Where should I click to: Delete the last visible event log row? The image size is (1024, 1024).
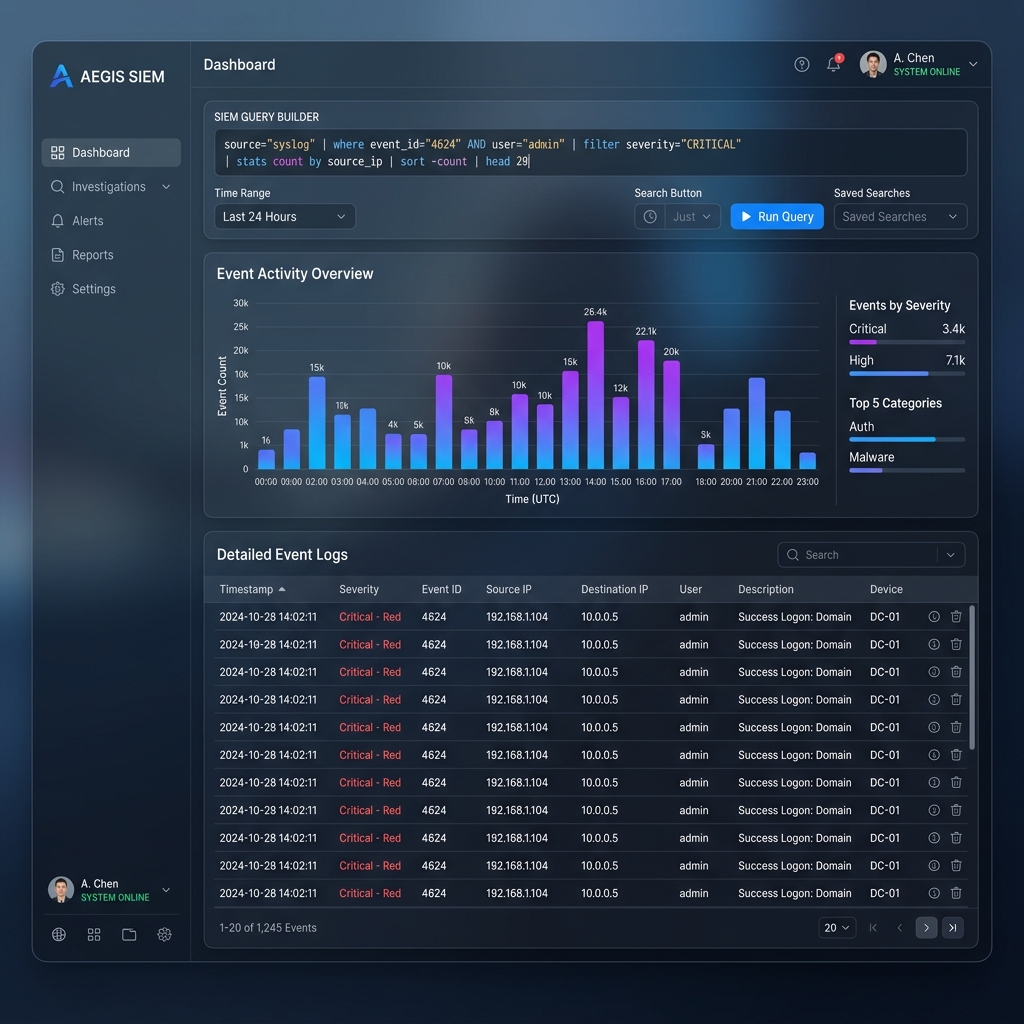coord(956,893)
